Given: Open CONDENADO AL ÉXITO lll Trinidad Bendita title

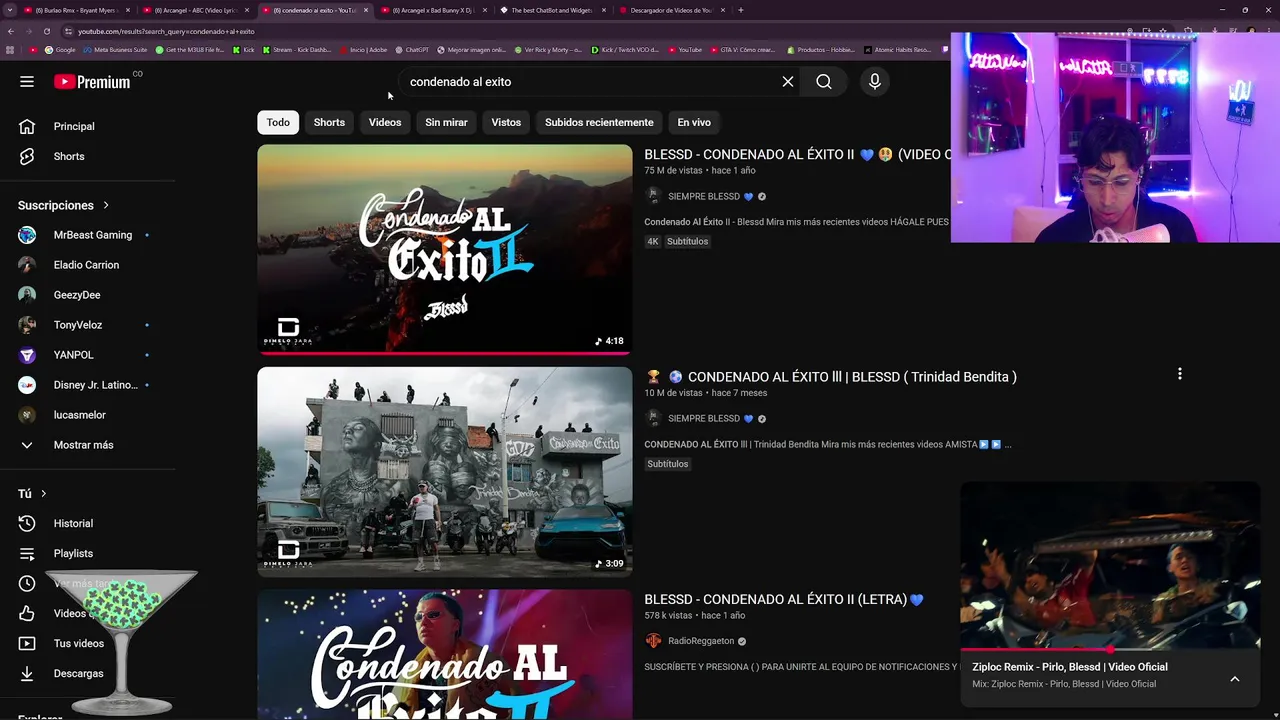Looking at the screenshot, I should (831, 377).
